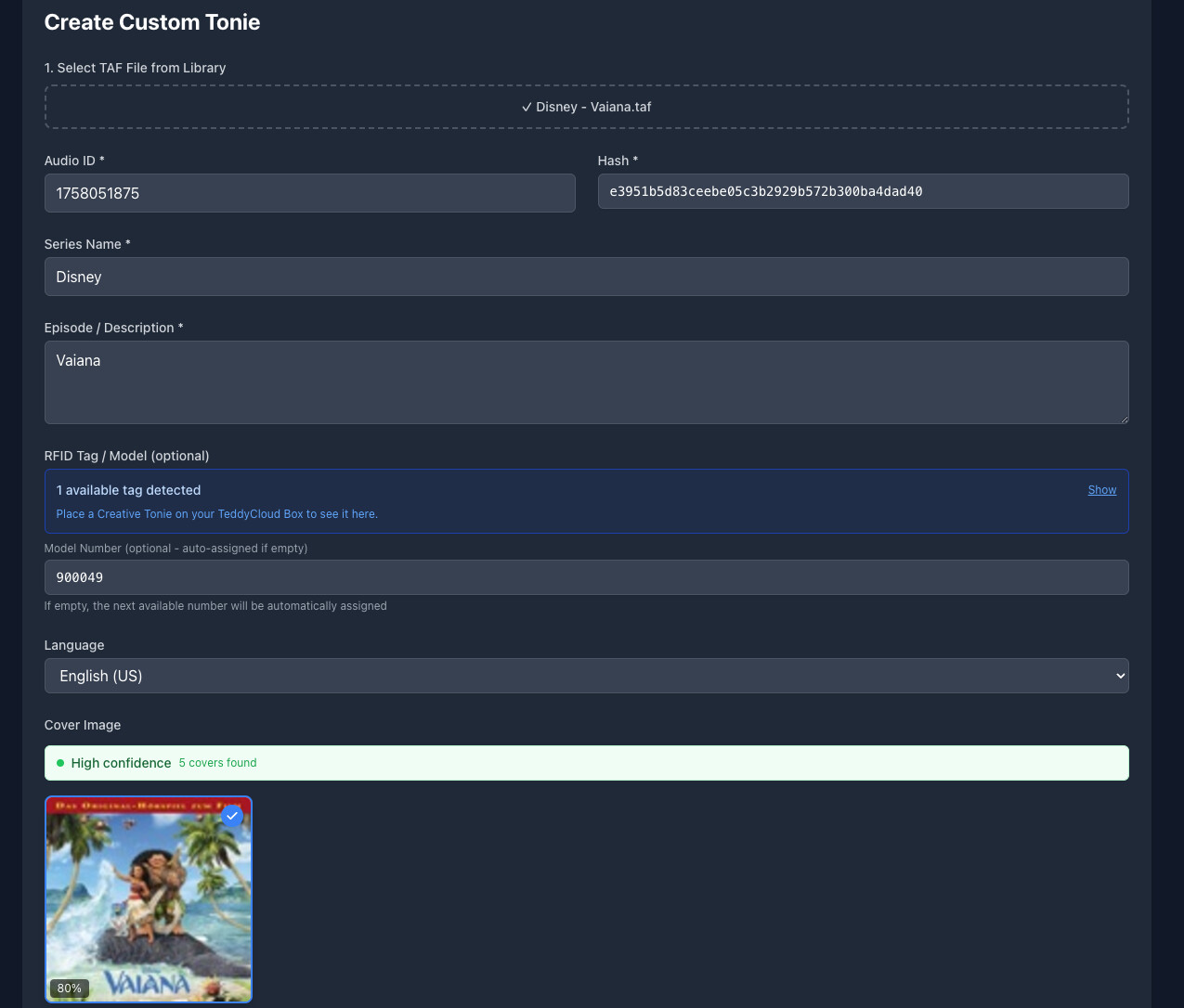Viewport: 1184px width, 1008px height.
Task: Select the Vaiana cover image thumbnail
Action: (149, 900)
